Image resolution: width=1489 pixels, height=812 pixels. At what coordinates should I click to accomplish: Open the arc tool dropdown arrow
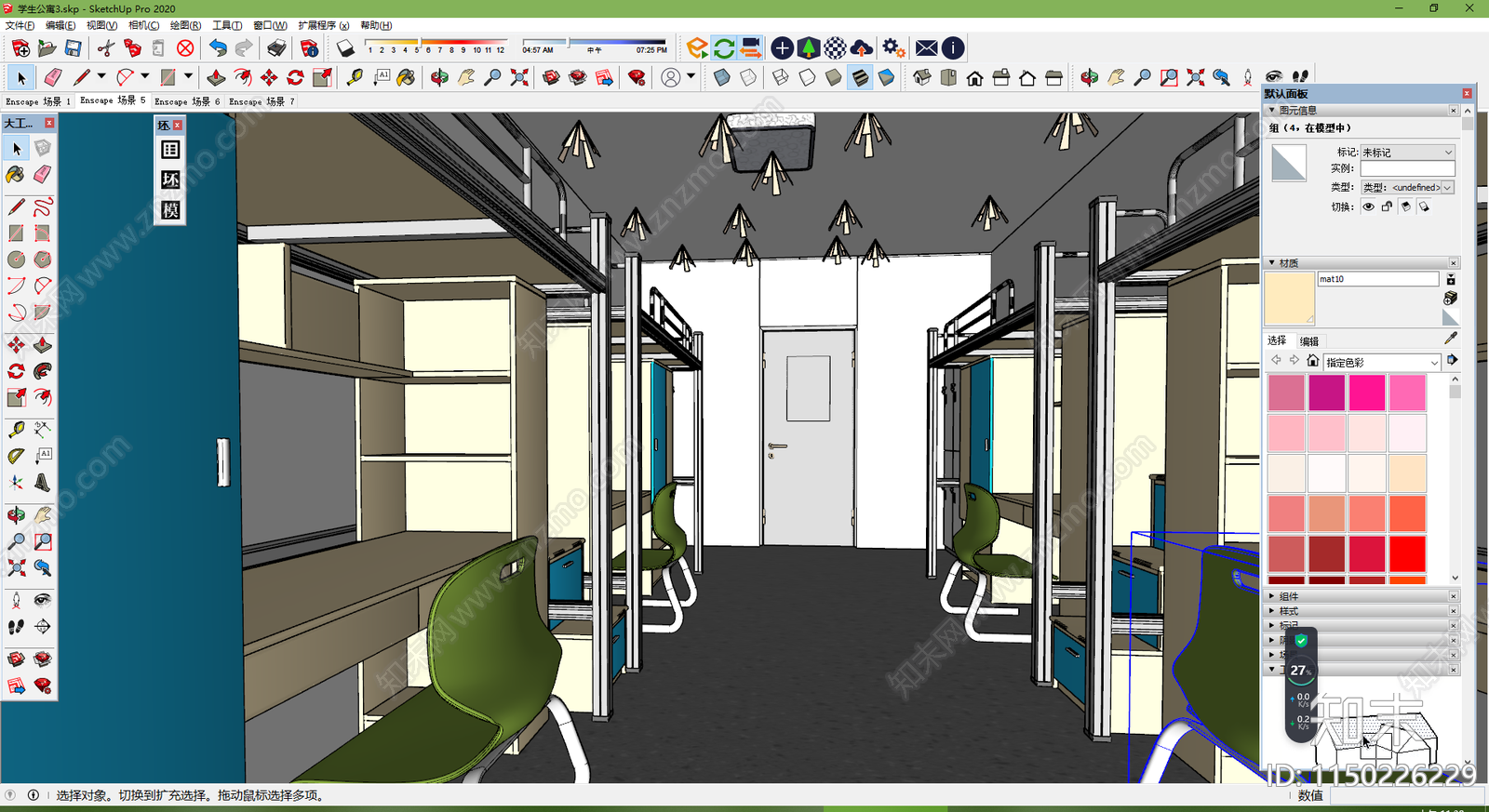(x=144, y=76)
